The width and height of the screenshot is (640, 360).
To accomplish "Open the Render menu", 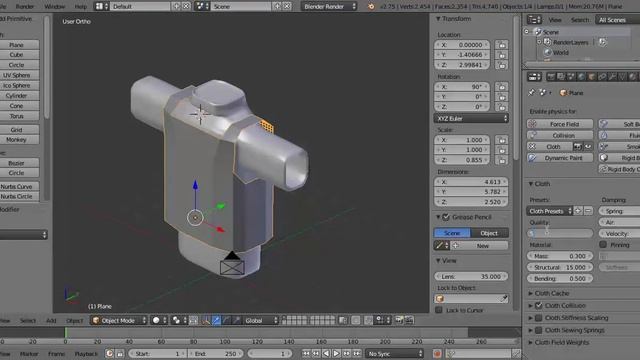I will tap(24, 7).
